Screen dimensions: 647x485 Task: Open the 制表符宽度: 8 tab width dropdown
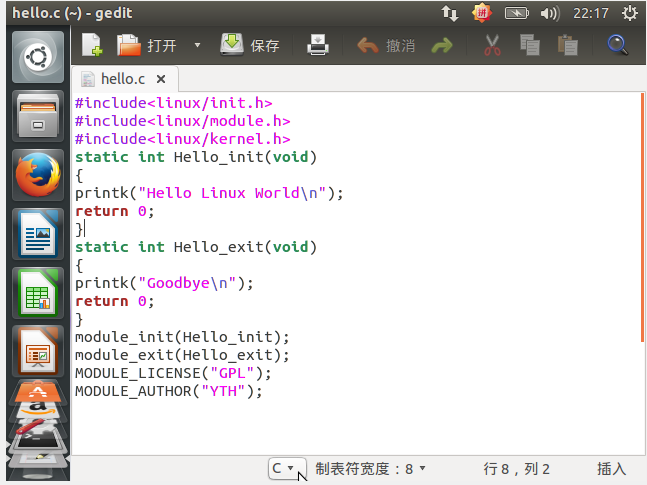click(x=370, y=469)
